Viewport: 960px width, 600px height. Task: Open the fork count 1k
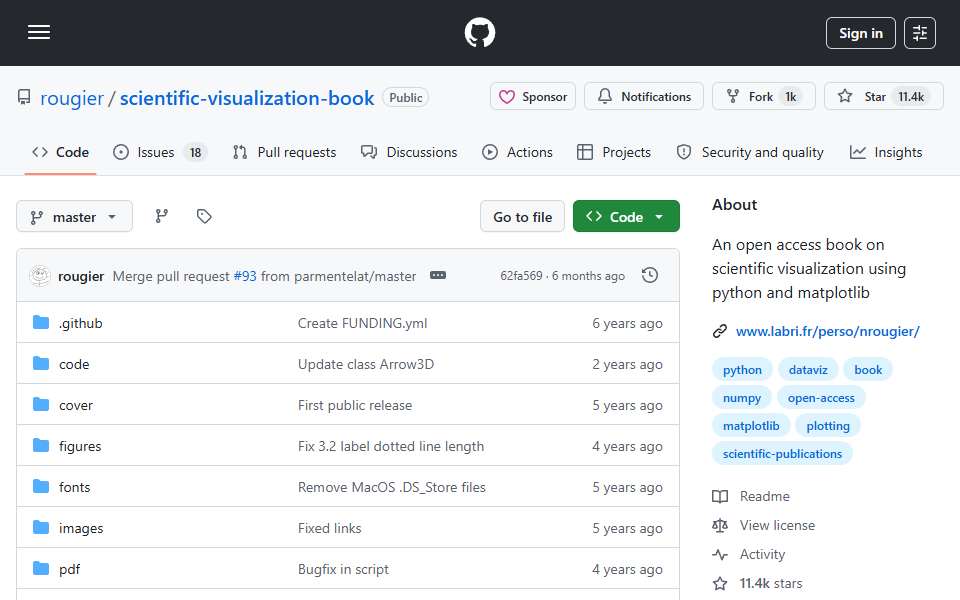(x=791, y=97)
